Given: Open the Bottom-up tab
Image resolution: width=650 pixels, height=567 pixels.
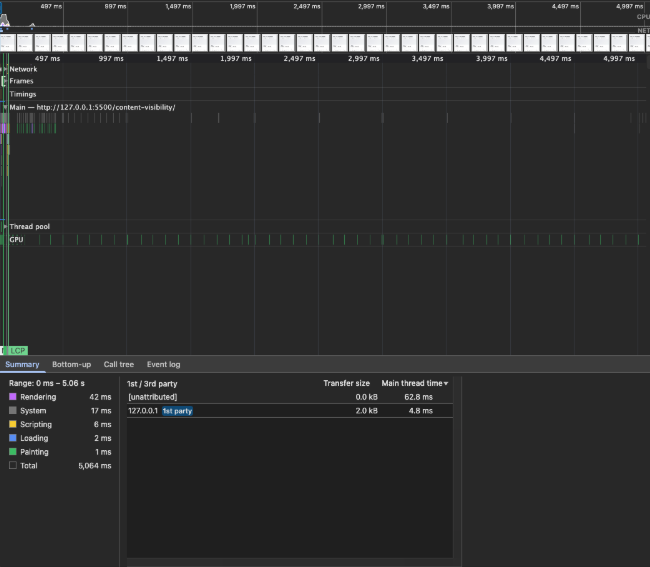Looking at the screenshot, I should [x=71, y=364].
